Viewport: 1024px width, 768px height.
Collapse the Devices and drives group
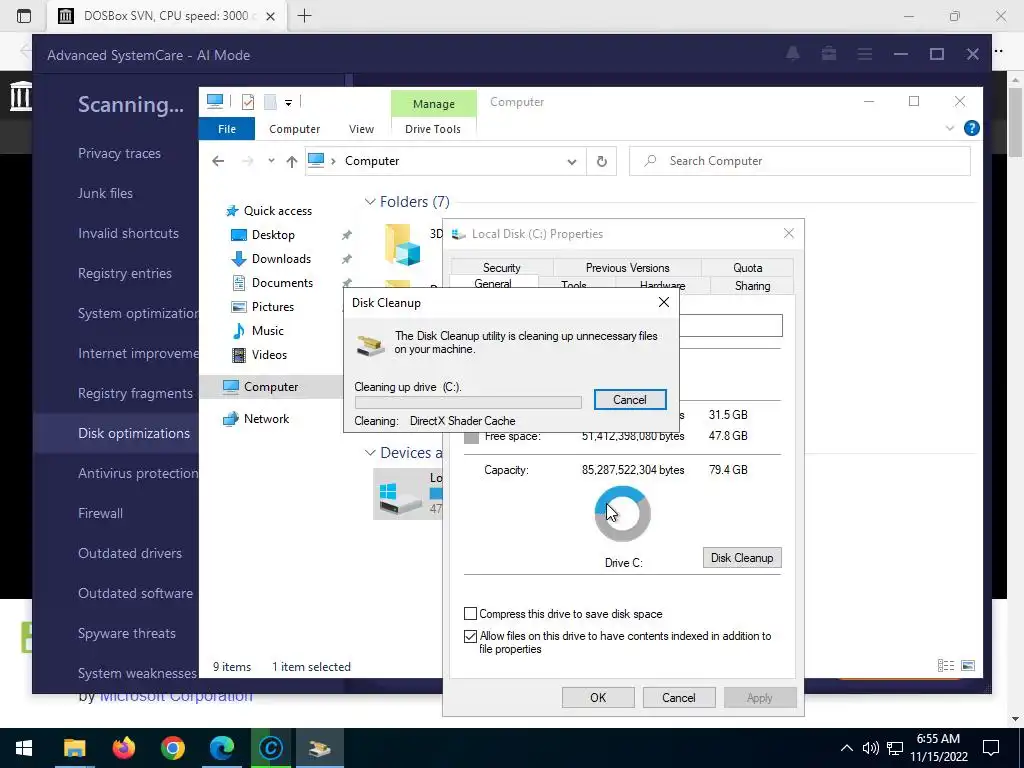pyautogui.click(x=370, y=453)
